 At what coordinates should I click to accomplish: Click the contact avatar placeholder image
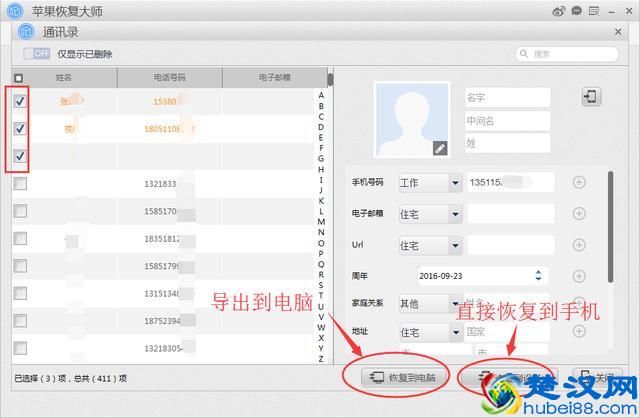point(412,120)
